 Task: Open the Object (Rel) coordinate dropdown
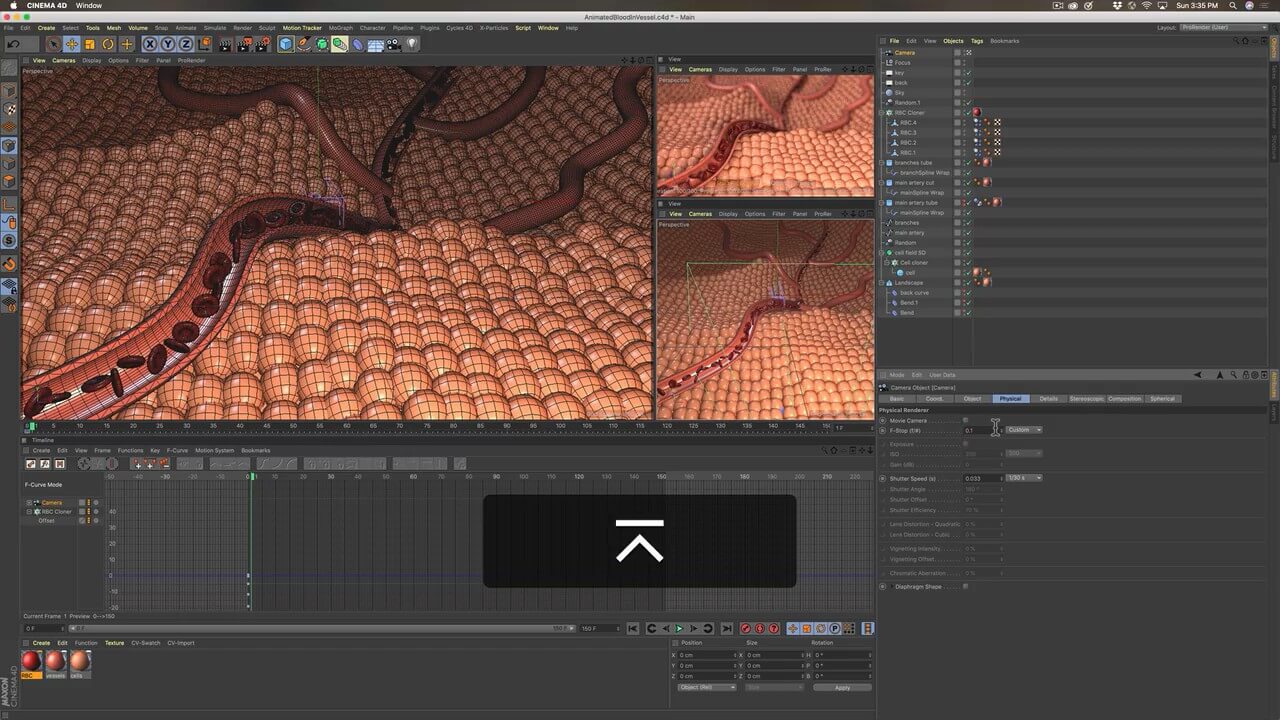(x=706, y=687)
